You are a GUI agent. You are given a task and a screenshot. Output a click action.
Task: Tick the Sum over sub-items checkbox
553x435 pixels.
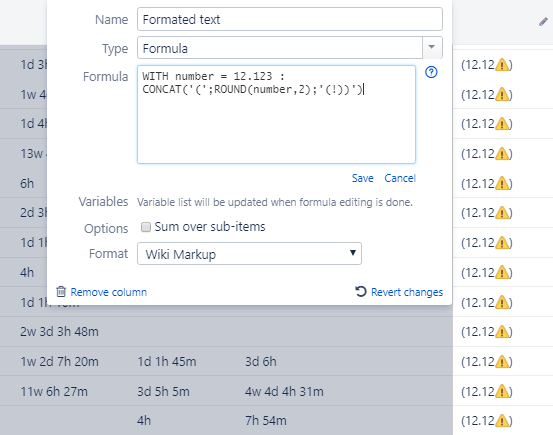pos(146,227)
